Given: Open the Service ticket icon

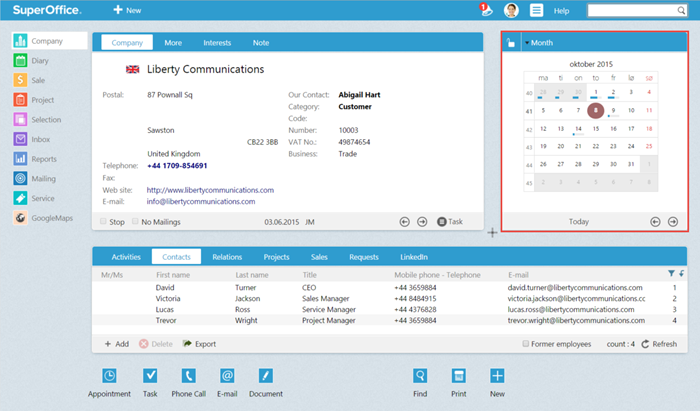Looking at the screenshot, I should pyautogui.click(x=20, y=198).
